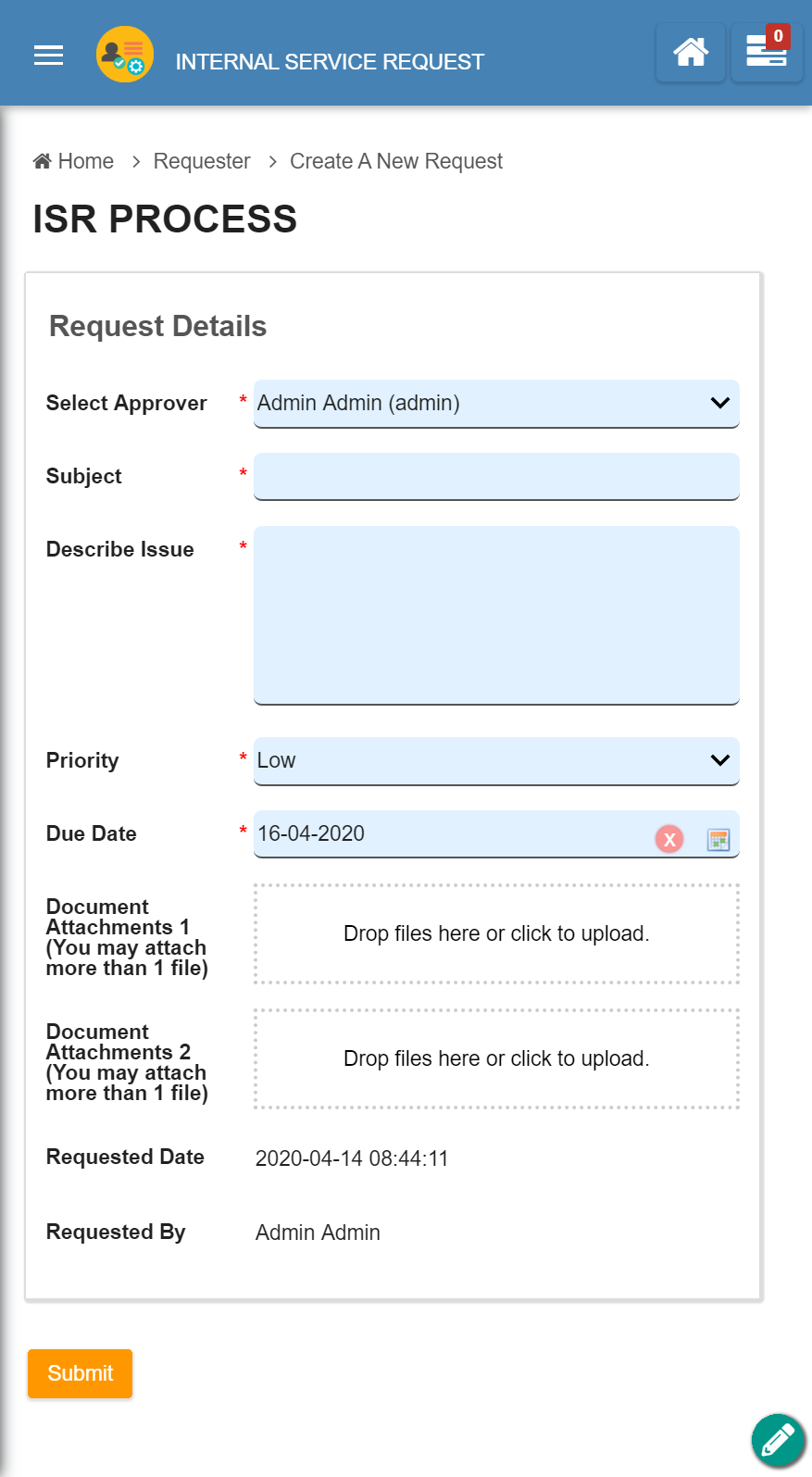Expand the Select Approver dropdown
This screenshot has width=812, height=1477.
click(496, 403)
